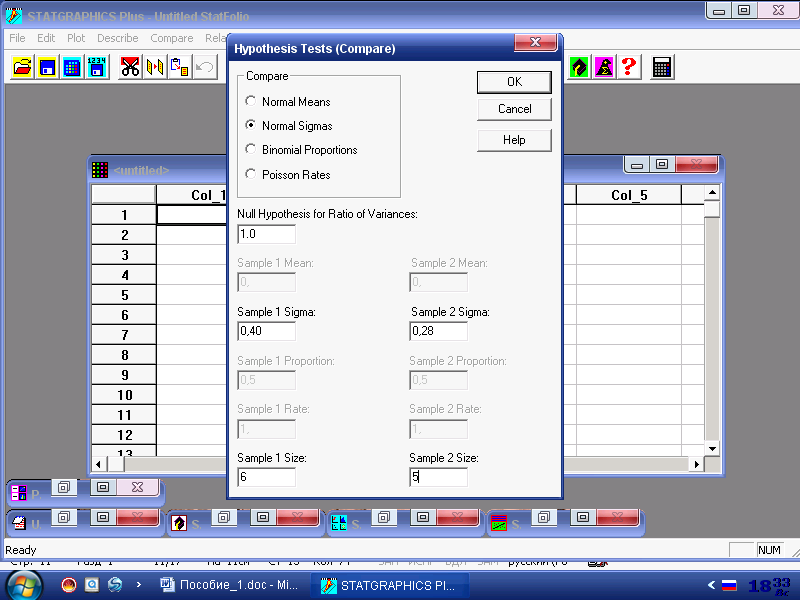Open the Plot menu

coord(76,38)
